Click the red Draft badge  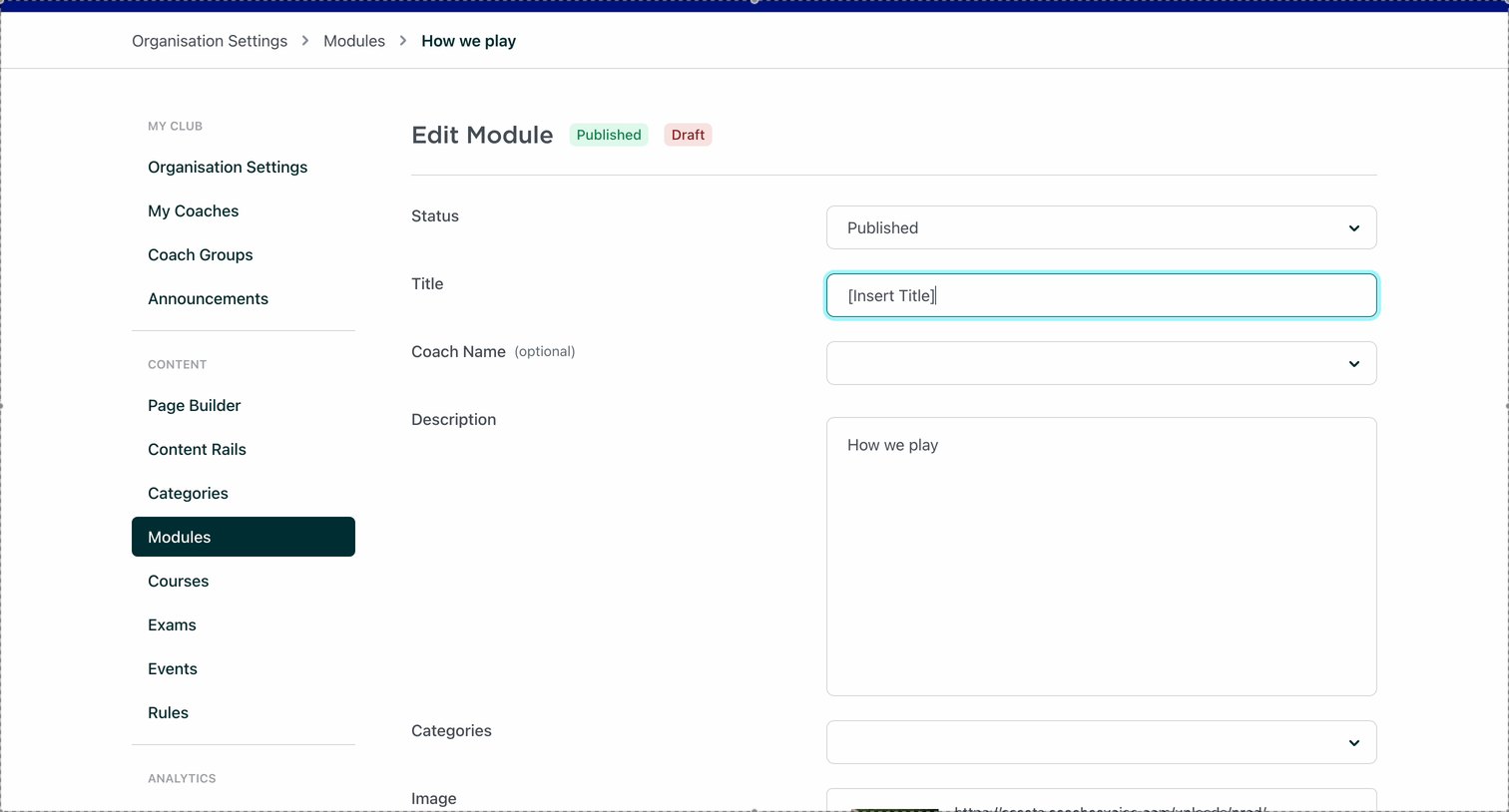click(x=688, y=135)
